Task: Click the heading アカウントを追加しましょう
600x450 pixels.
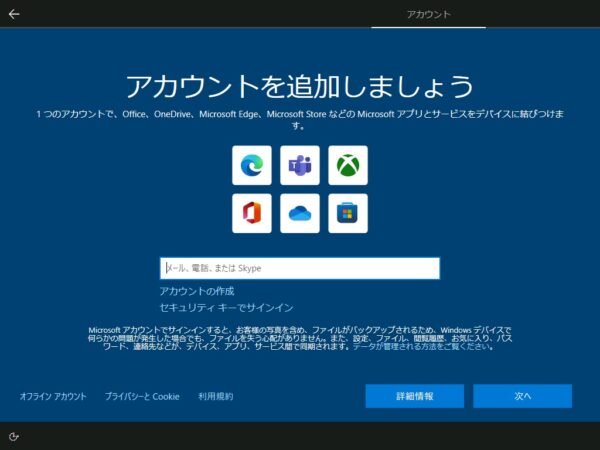Action: coord(300,86)
